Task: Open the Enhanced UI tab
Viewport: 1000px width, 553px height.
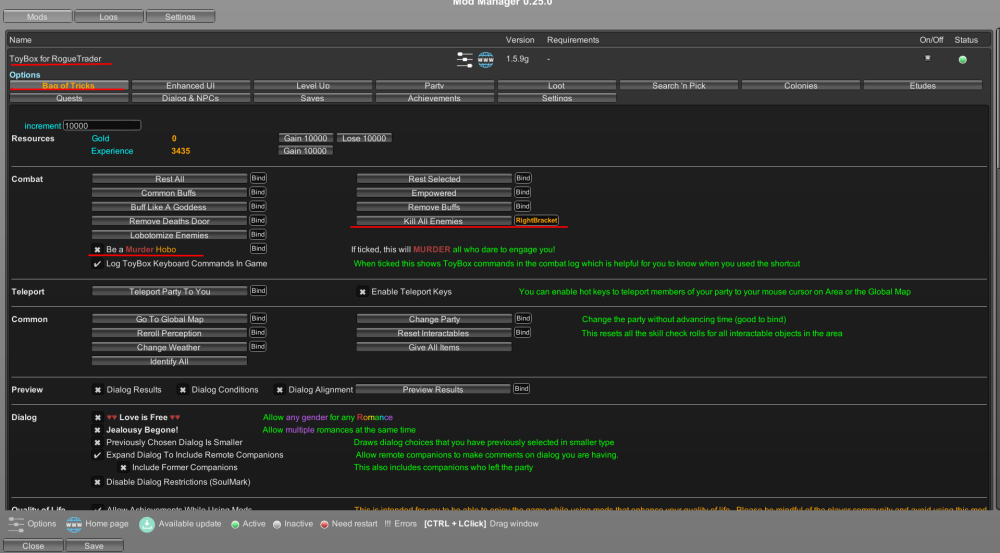Action: point(191,85)
